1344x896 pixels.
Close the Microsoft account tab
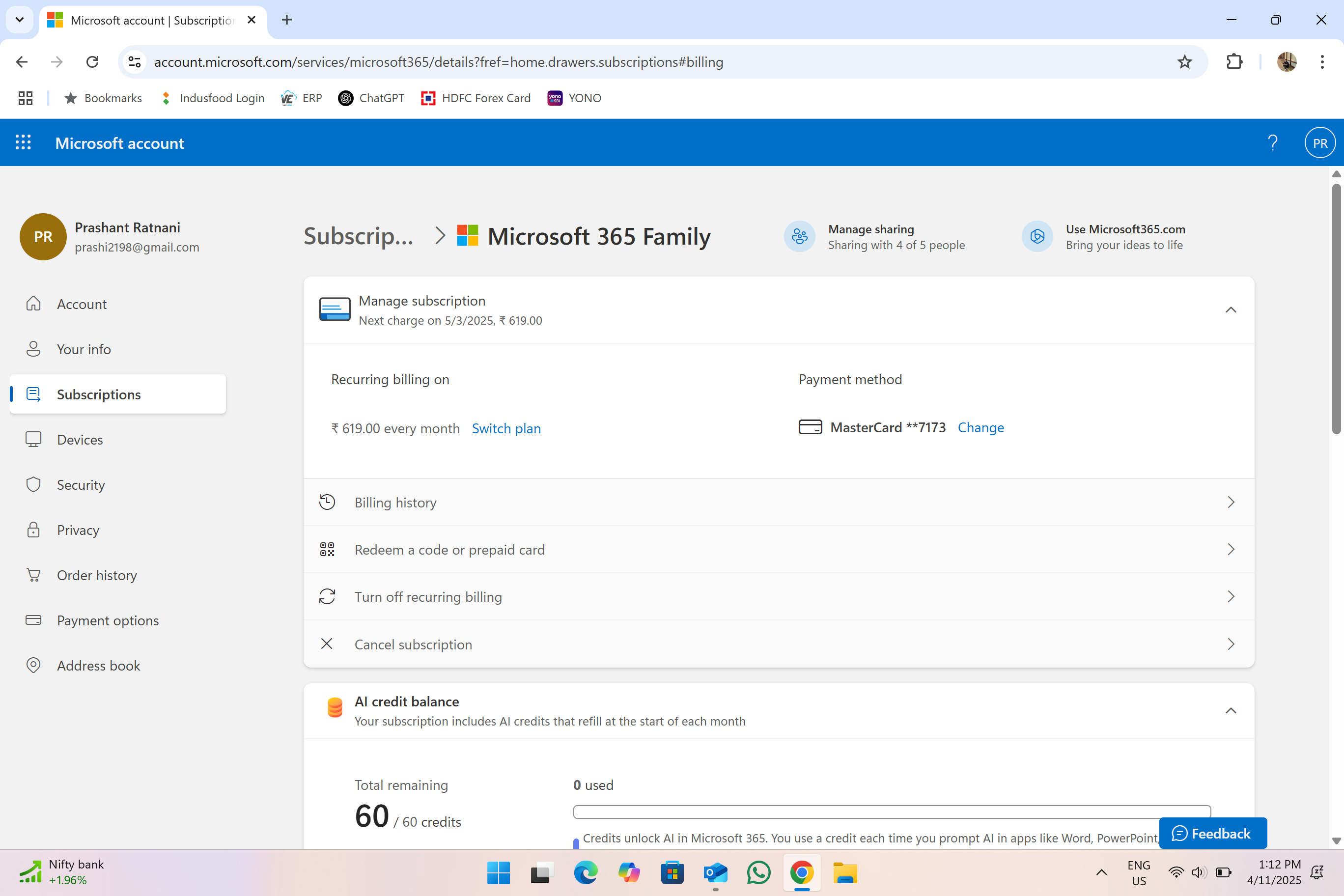click(252, 20)
